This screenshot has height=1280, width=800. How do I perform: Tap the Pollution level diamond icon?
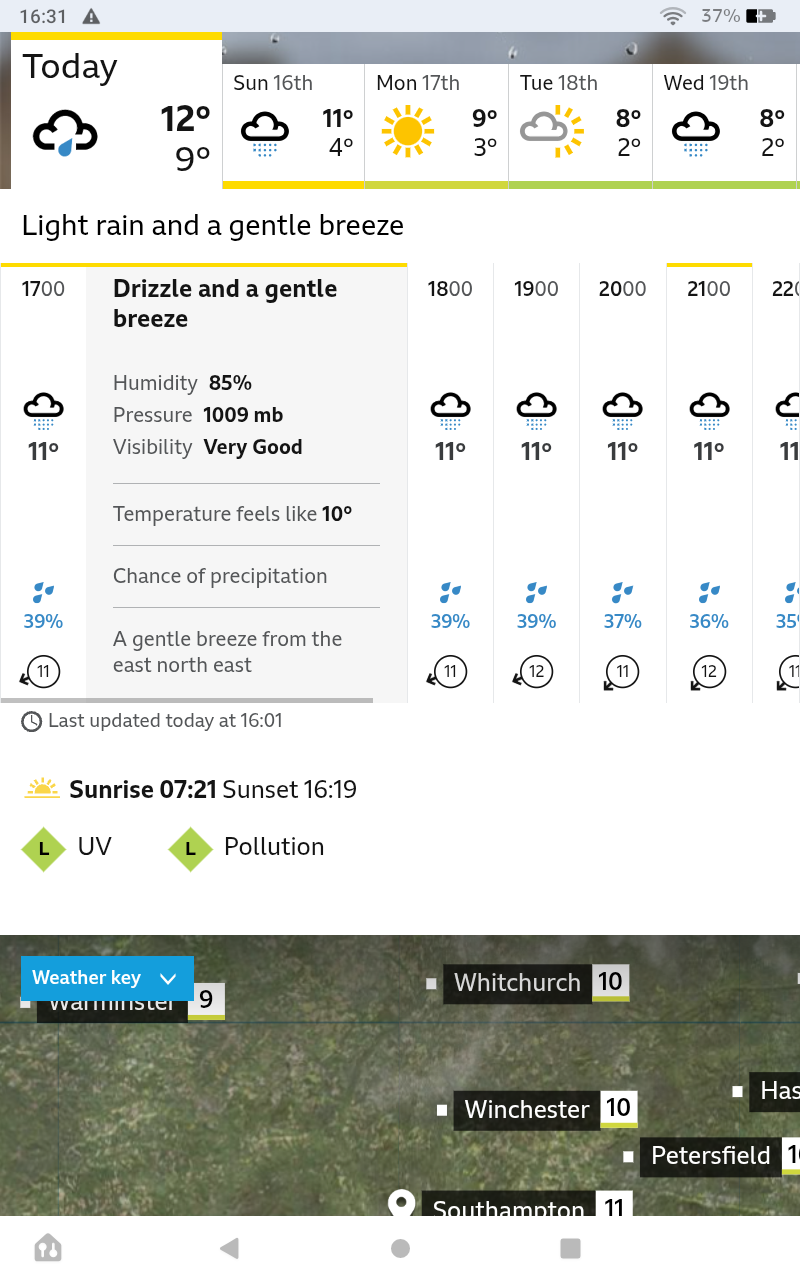pyautogui.click(x=190, y=849)
